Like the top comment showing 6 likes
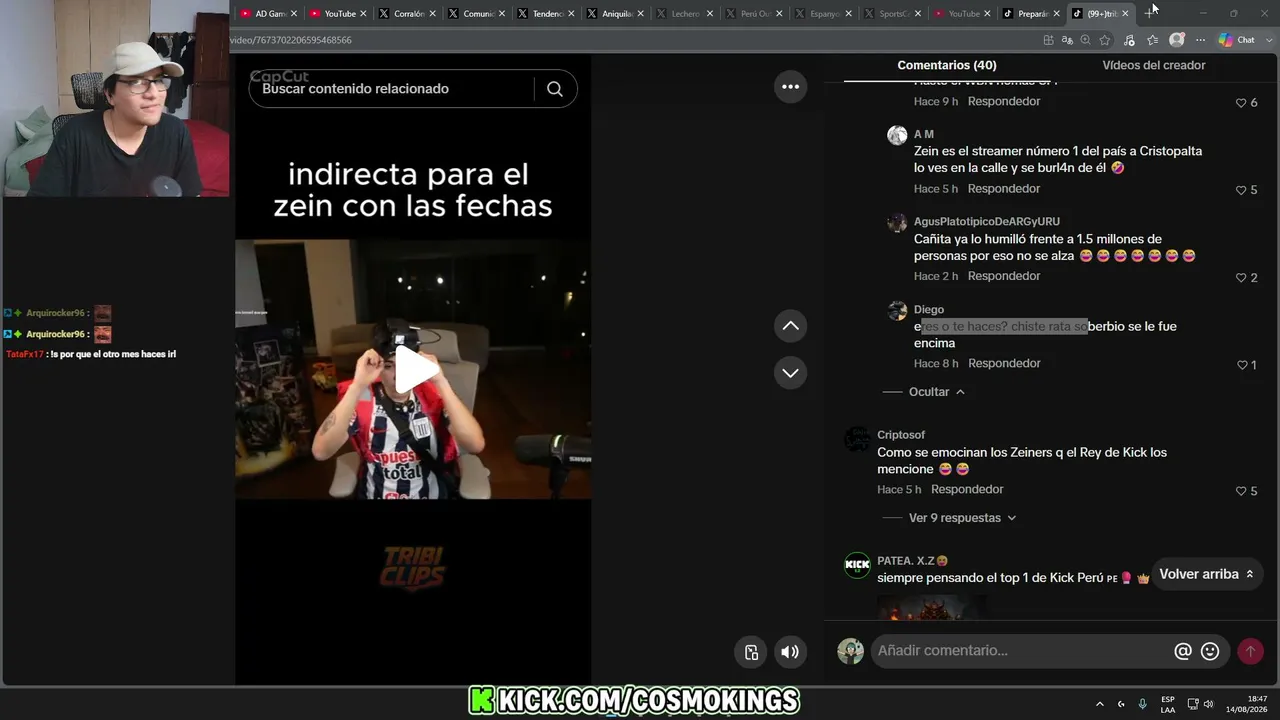1280x720 pixels. click(x=1241, y=103)
